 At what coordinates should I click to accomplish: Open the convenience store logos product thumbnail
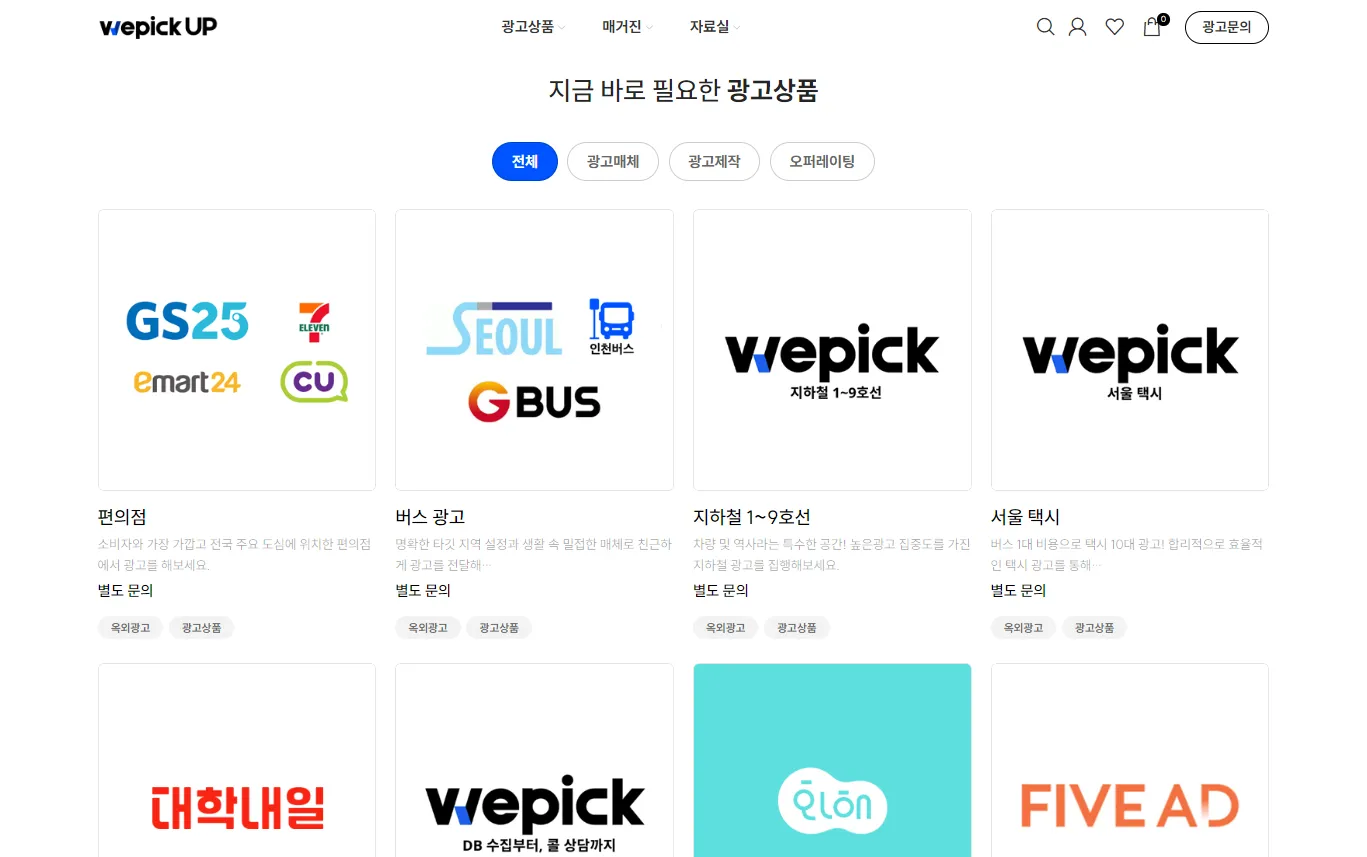(x=237, y=350)
